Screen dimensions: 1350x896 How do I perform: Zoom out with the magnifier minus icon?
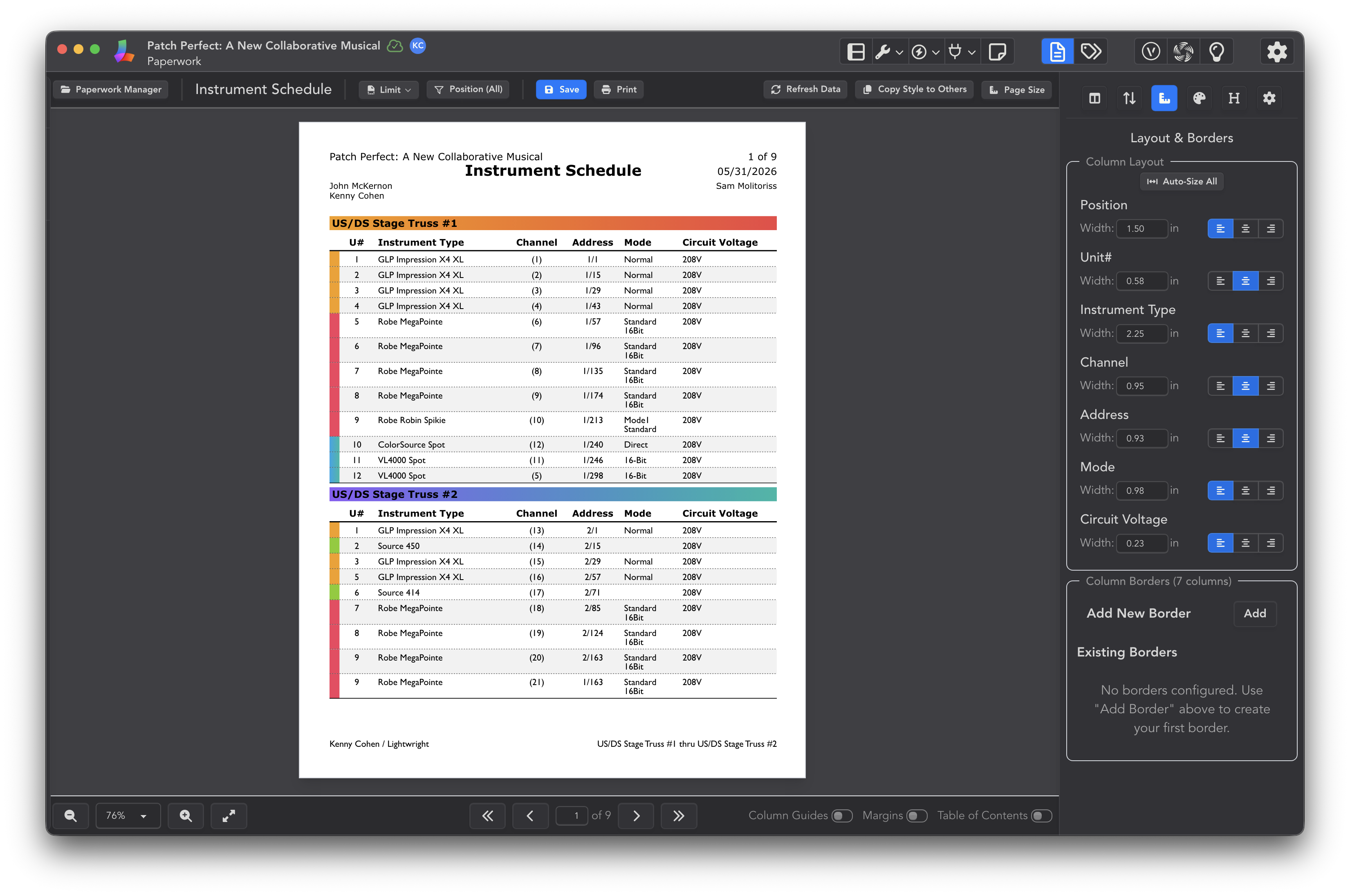[x=70, y=815]
